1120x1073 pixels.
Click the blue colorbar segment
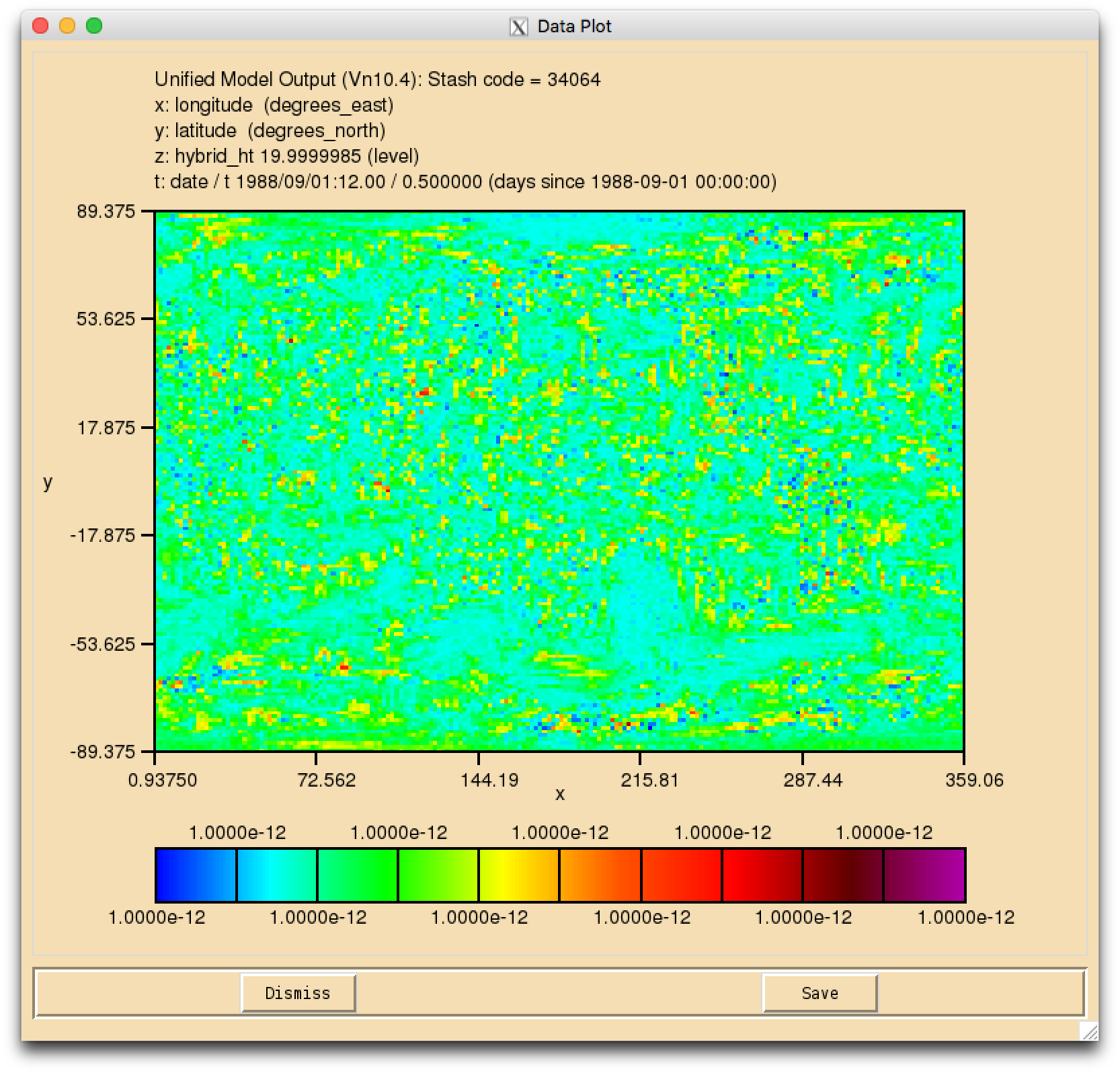[196, 875]
